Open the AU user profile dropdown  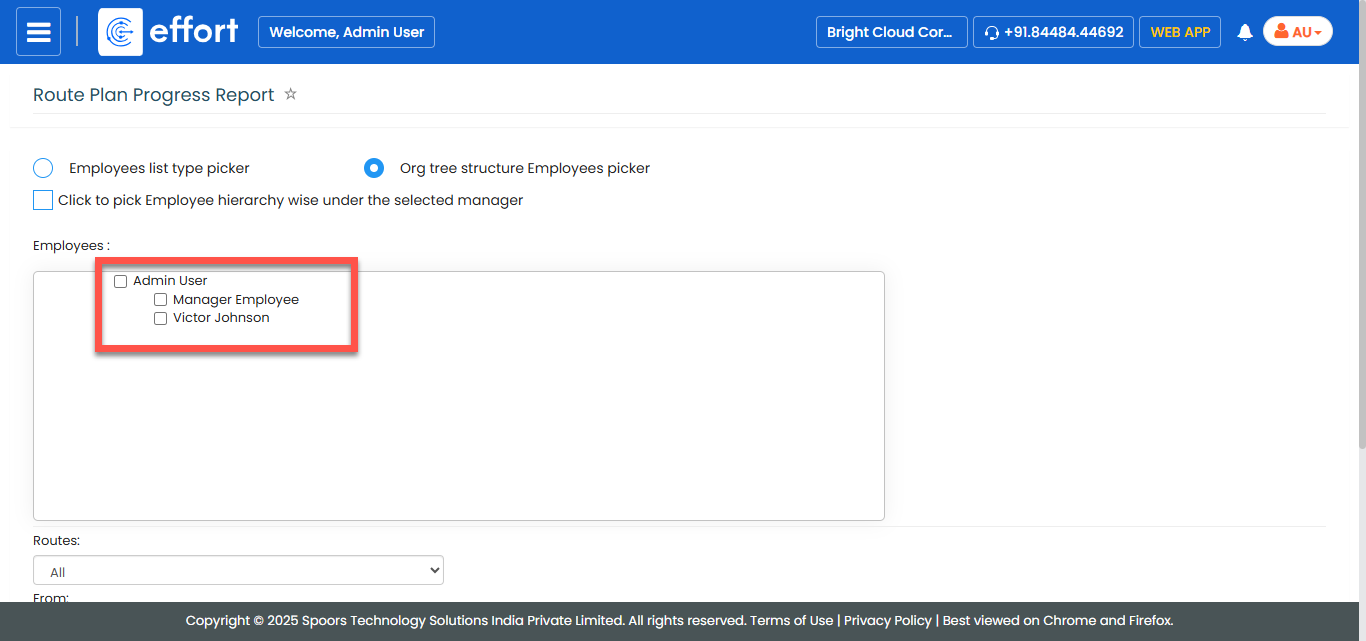pyautogui.click(x=1297, y=32)
